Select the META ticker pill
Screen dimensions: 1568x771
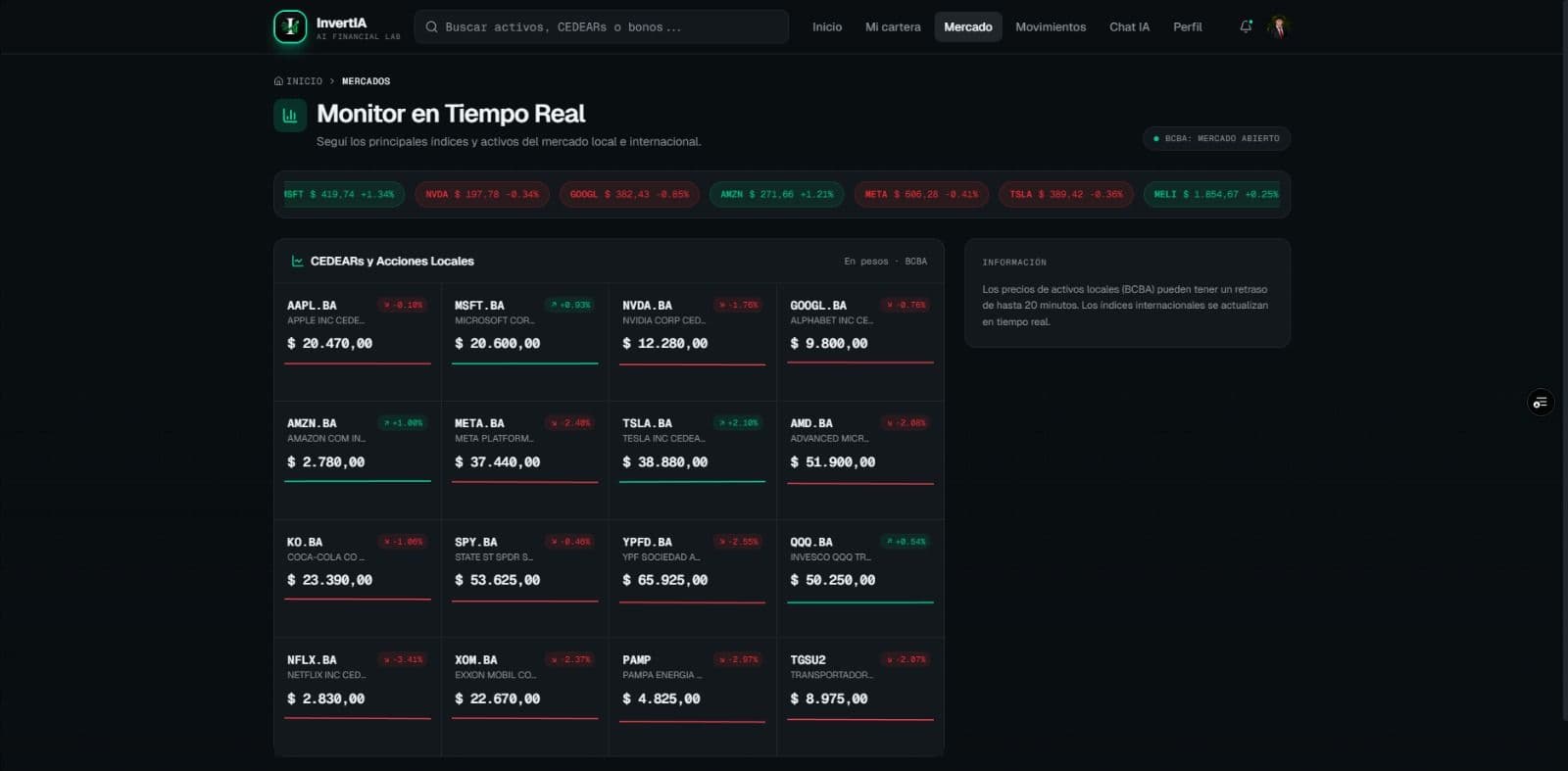[921, 194]
